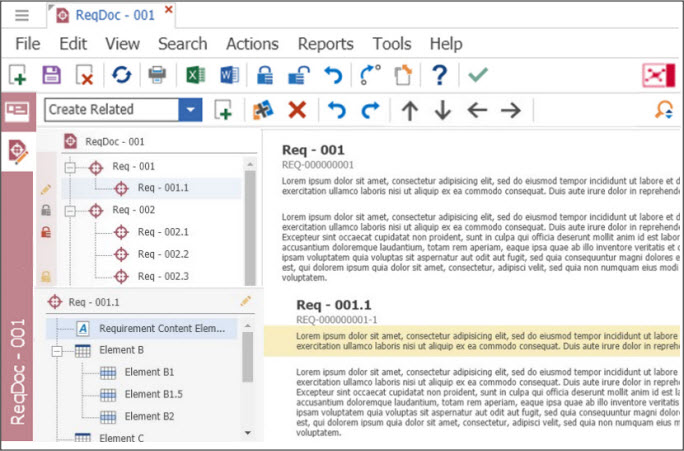Export to Excel using the green icon

point(193,75)
